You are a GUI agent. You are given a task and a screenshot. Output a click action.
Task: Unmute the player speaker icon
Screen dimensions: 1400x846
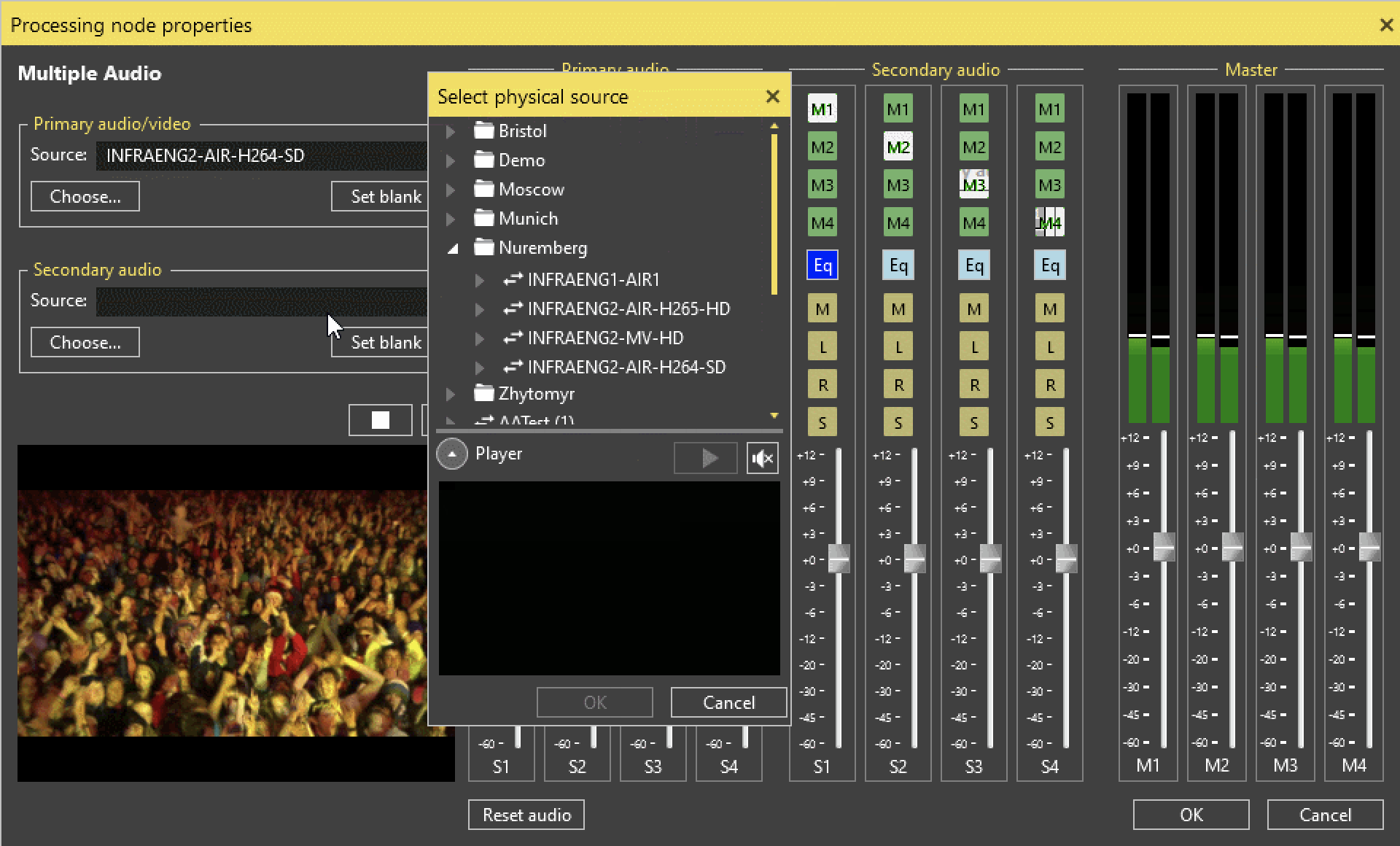(762, 458)
